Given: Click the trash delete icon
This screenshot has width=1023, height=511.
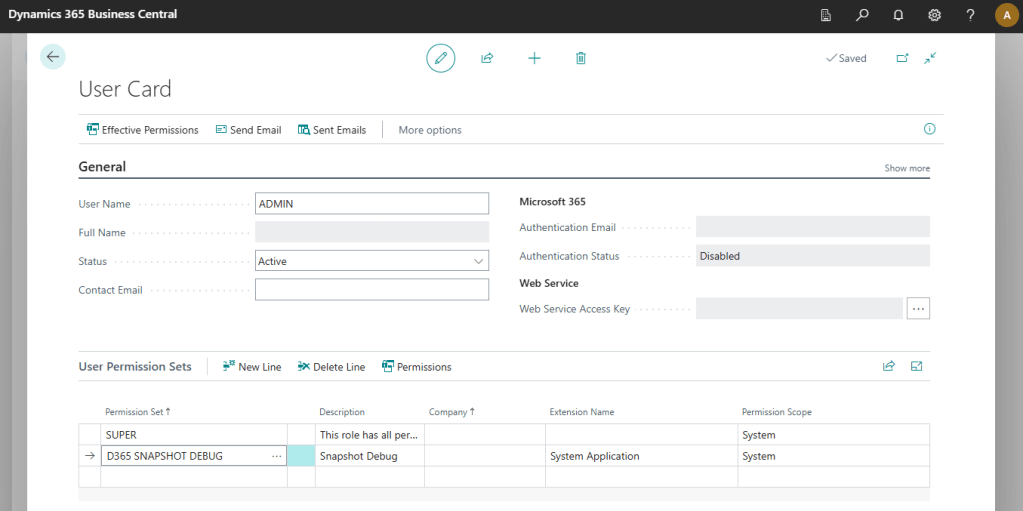Looking at the screenshot, I should (x=581, y=58).
